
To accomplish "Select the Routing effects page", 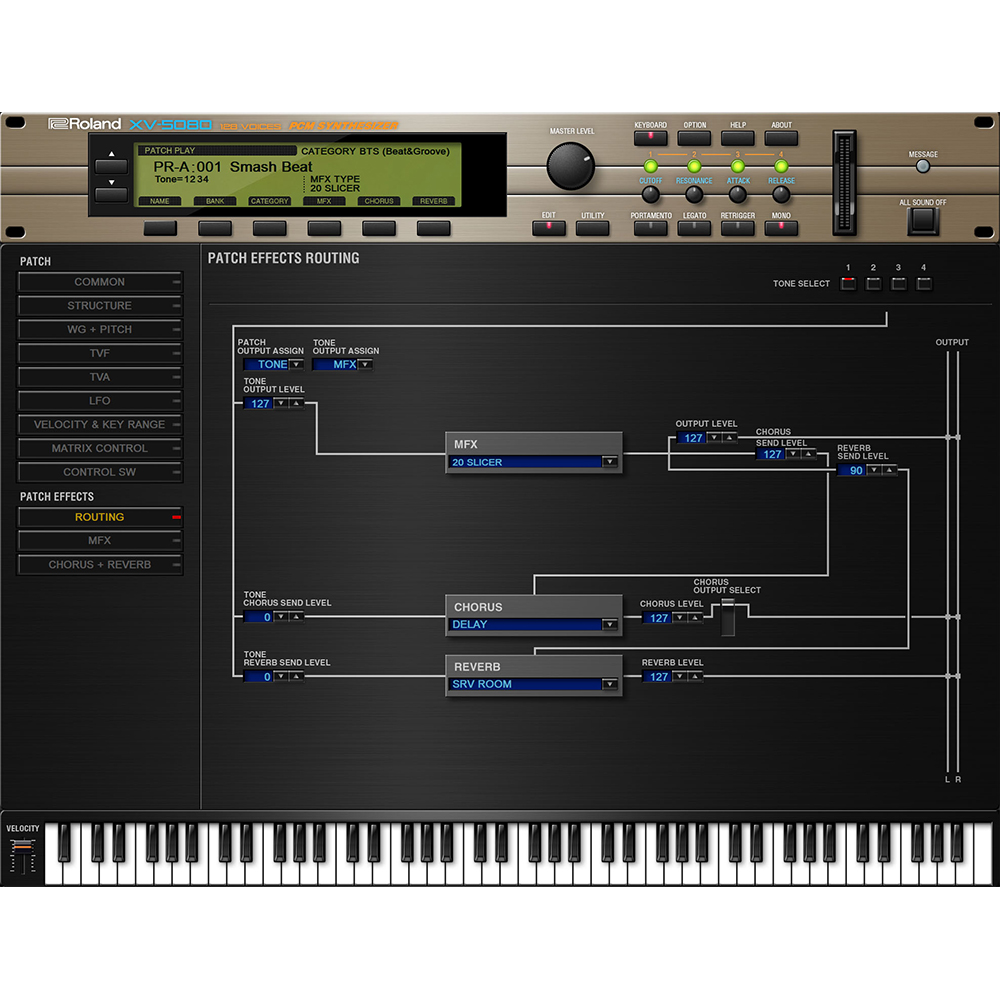I will click(x=100, y=517).
